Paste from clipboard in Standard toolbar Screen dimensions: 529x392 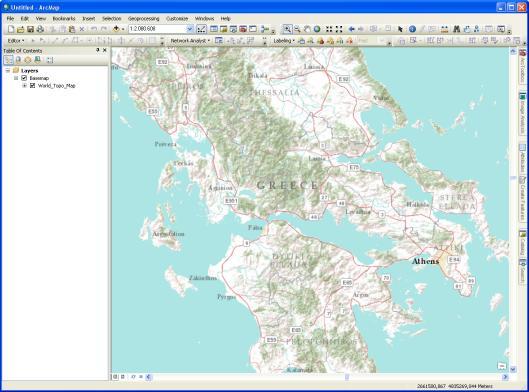pyautogui.click(x=72, y=29)
